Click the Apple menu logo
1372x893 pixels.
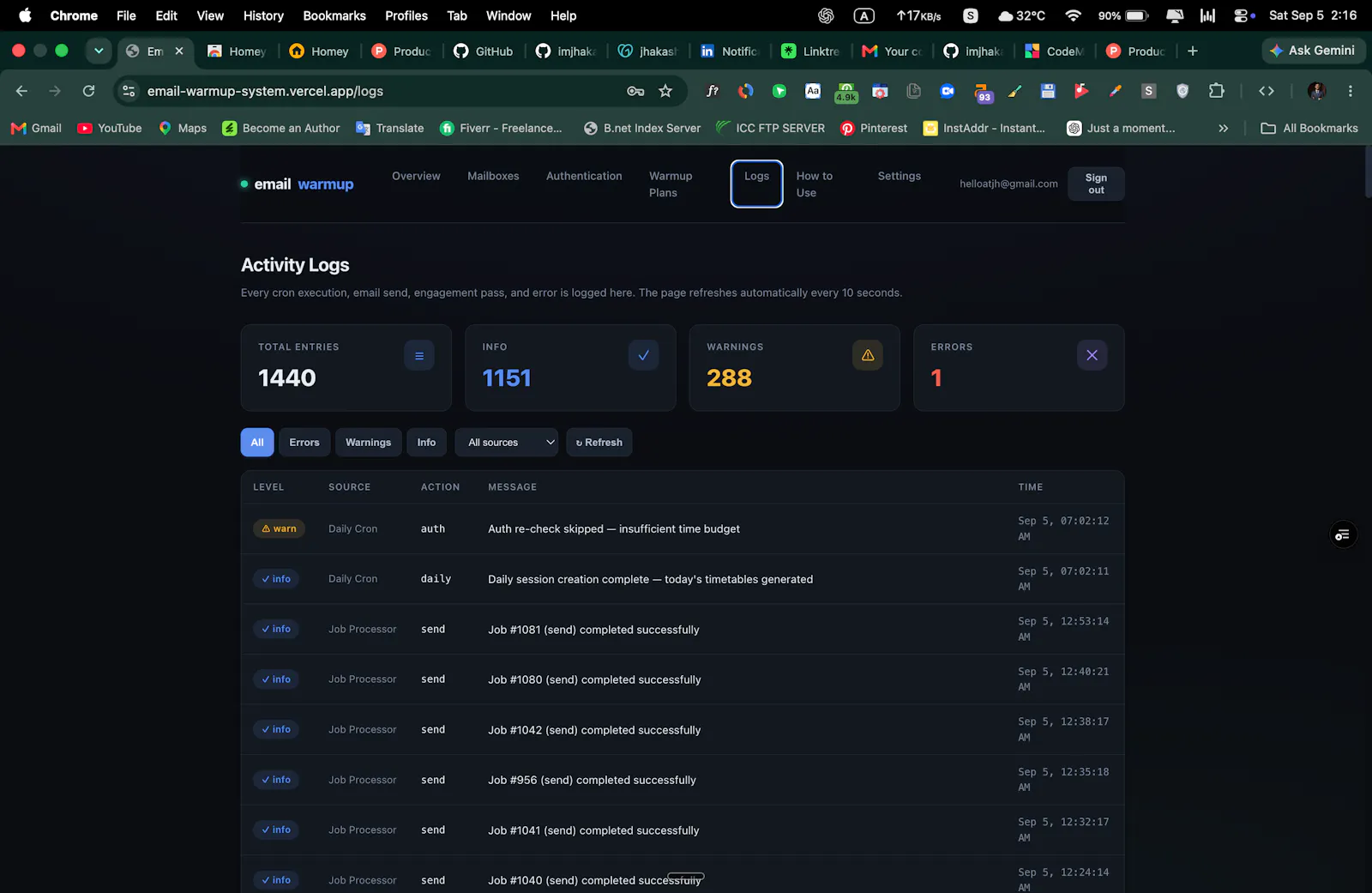point(25,15)
